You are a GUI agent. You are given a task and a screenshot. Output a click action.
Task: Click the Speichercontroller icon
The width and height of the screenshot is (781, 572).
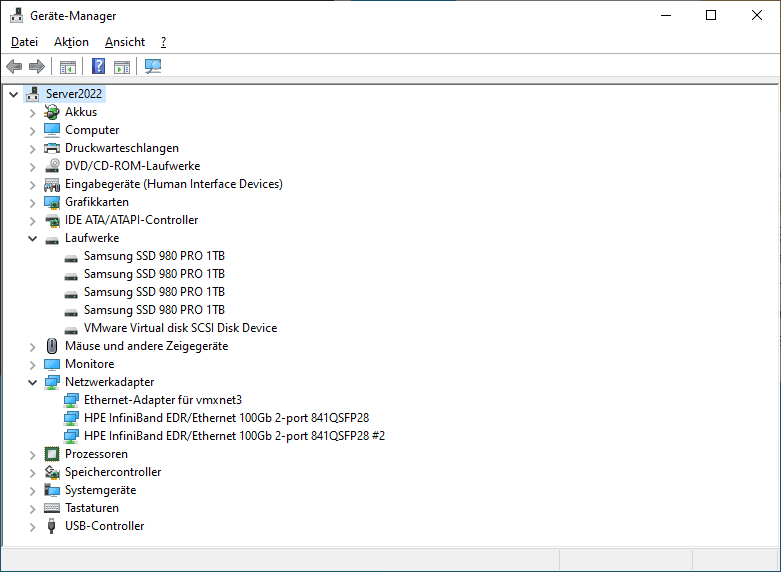52,472
